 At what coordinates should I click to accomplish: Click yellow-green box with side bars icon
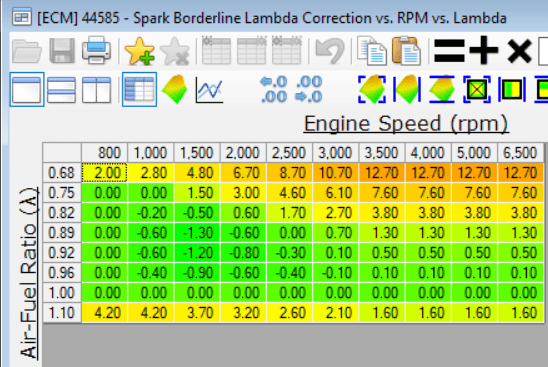(512, 90)
